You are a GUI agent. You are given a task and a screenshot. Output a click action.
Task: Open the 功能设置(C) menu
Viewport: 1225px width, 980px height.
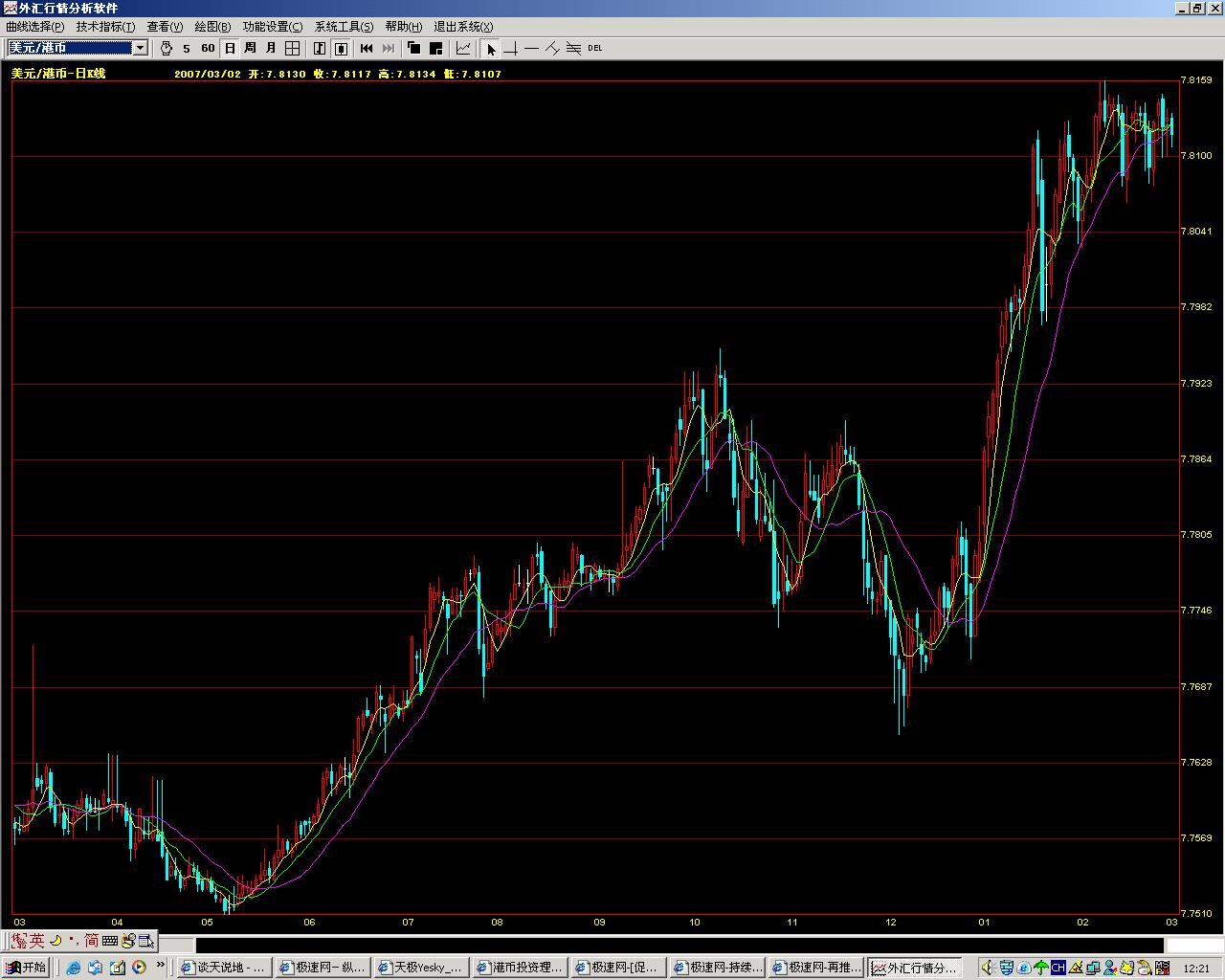pyautogui.click(x=272, y=27)
